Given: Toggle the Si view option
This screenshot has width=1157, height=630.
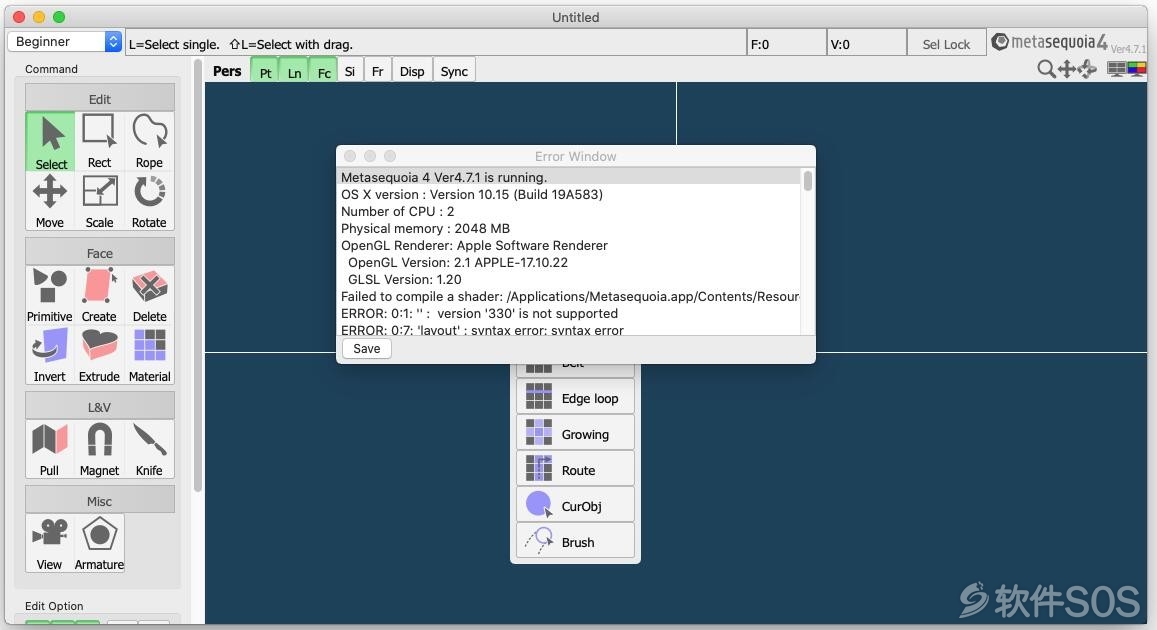Looking at the screenshot, I should (x=350, y=71).
